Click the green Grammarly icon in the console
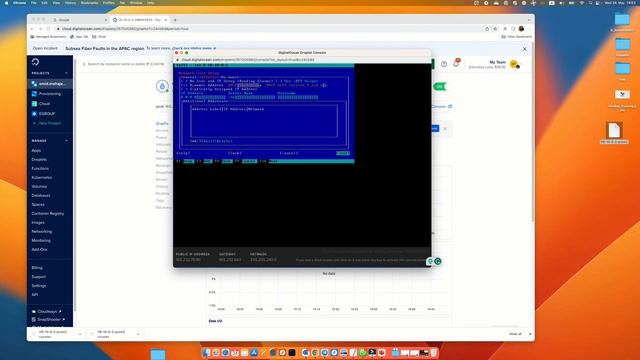The width and height of the screenshot is (640, 360). coord(438,261)
